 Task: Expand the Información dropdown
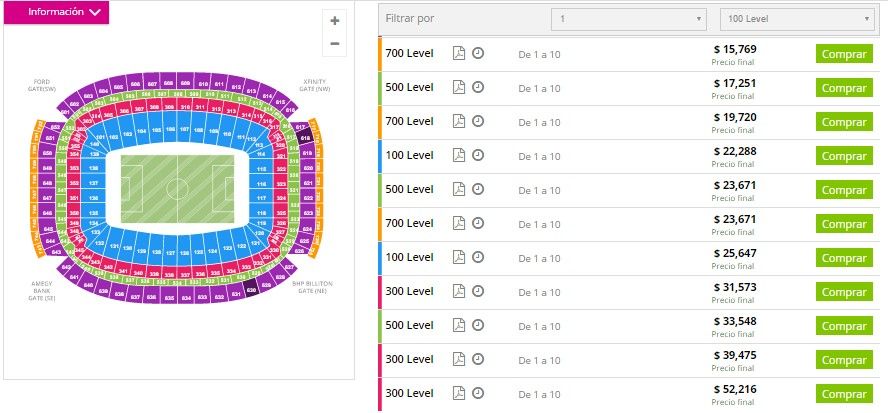tap(64, 13)
